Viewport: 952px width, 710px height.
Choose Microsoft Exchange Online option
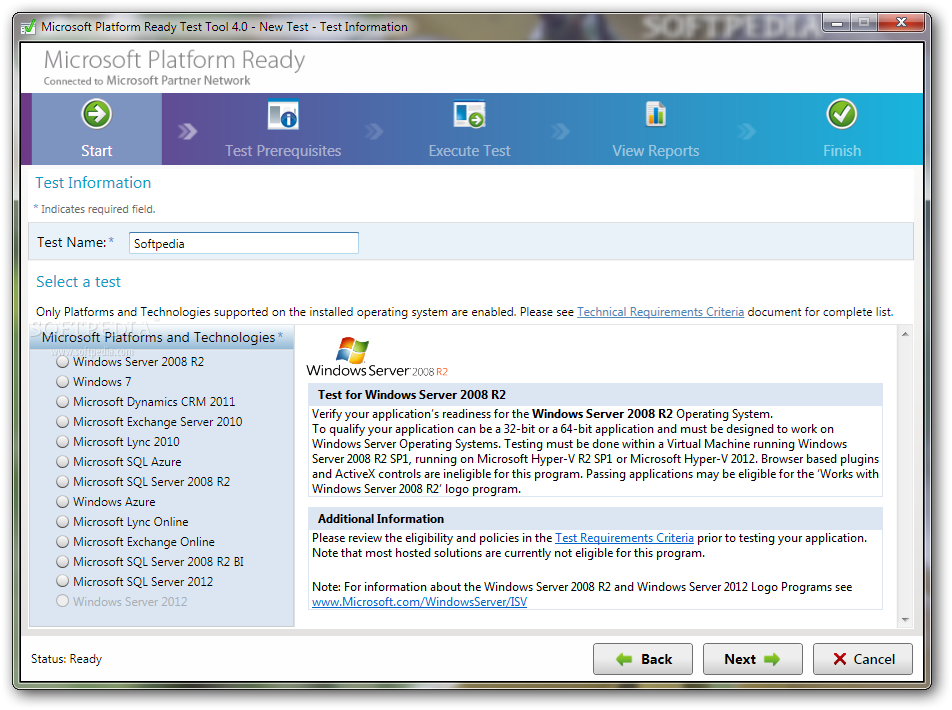tap(62, 542)
